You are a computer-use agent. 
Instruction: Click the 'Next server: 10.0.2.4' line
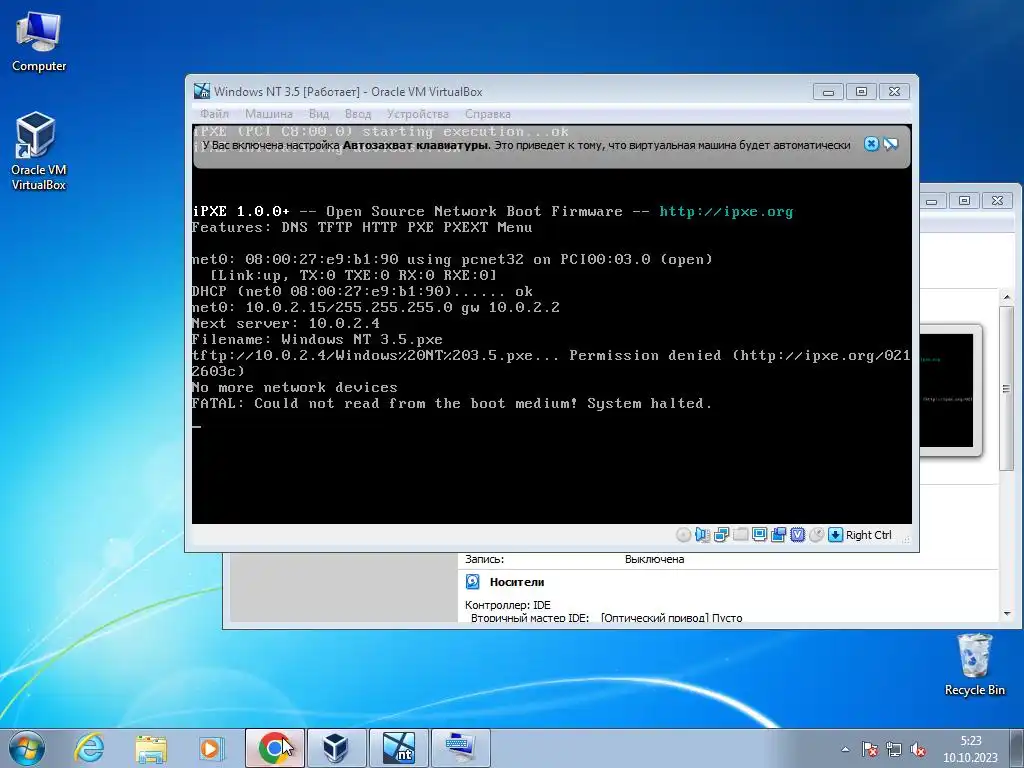coord(285,323)
